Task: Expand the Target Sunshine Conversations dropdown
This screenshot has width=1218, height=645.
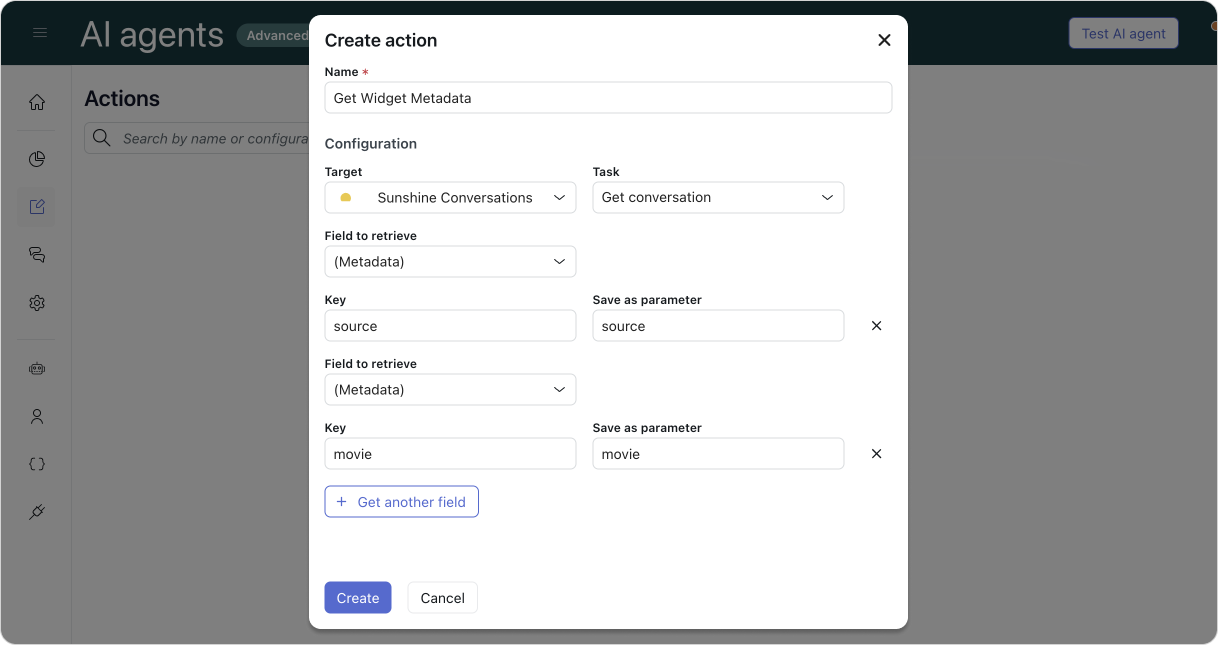Action: tap(450, 198)
